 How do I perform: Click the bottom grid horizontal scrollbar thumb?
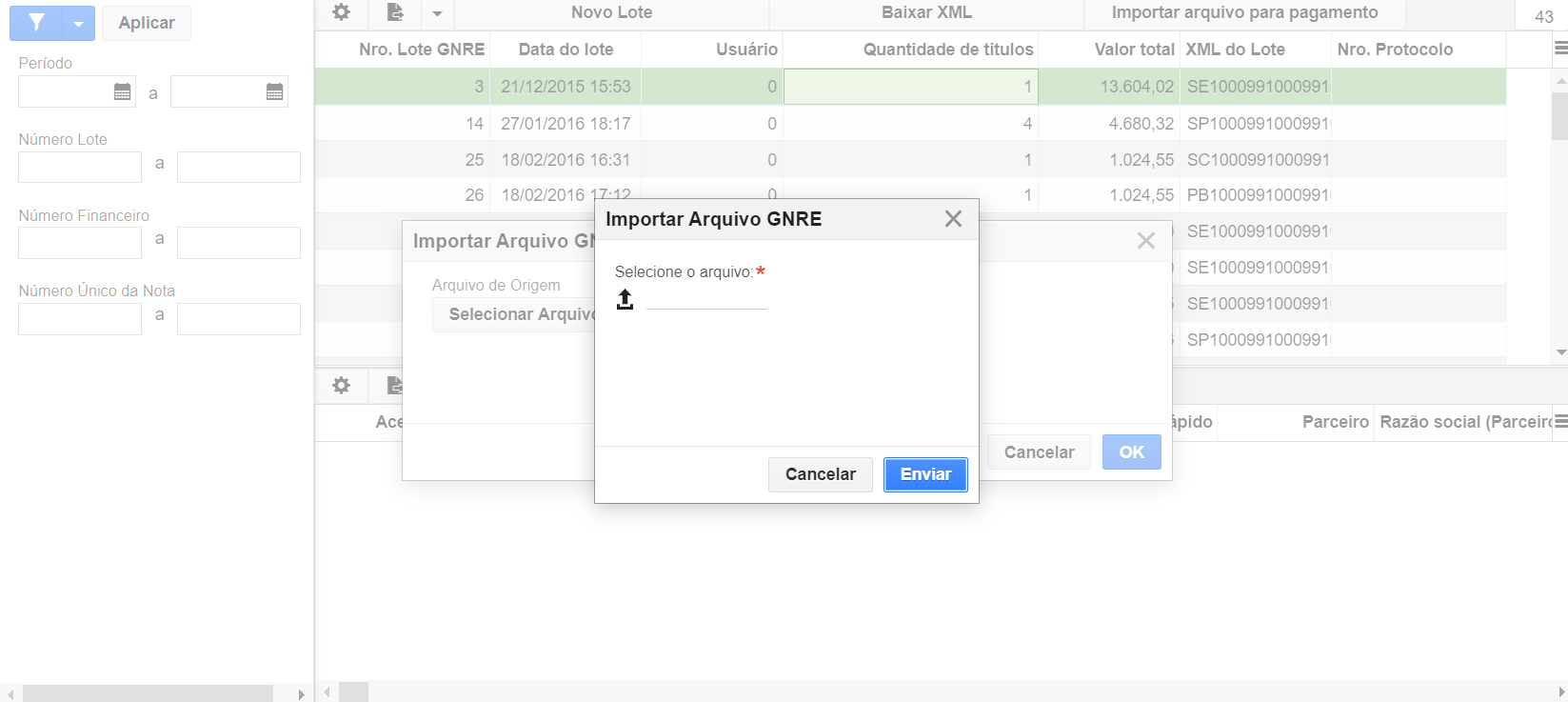(x=353, y=692)
